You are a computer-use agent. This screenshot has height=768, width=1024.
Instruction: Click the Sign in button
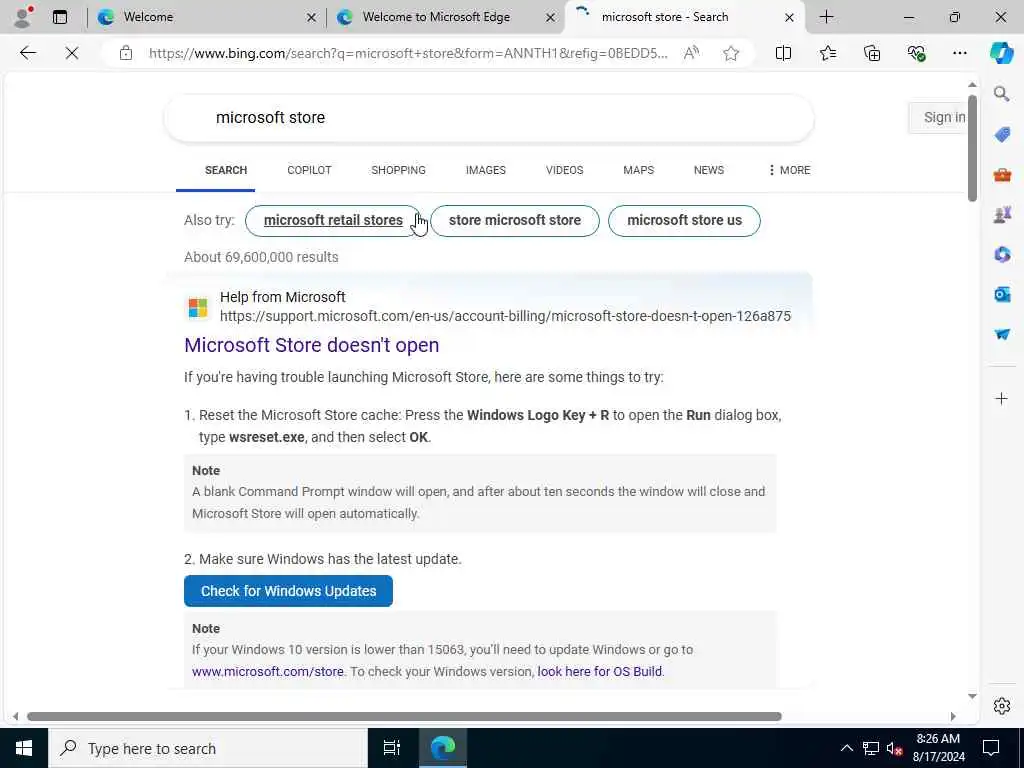[x=939, y=118]
